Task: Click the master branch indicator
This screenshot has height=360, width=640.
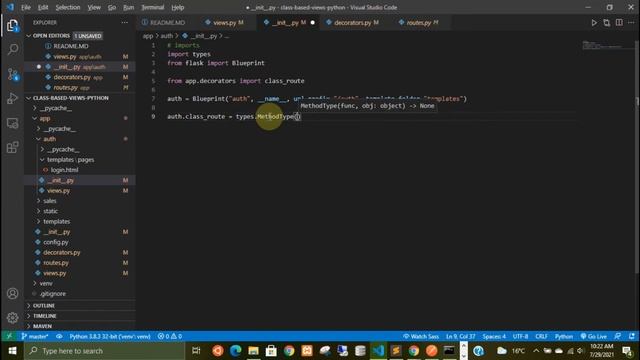Action: pyautogui.click(x=35, y=336)
